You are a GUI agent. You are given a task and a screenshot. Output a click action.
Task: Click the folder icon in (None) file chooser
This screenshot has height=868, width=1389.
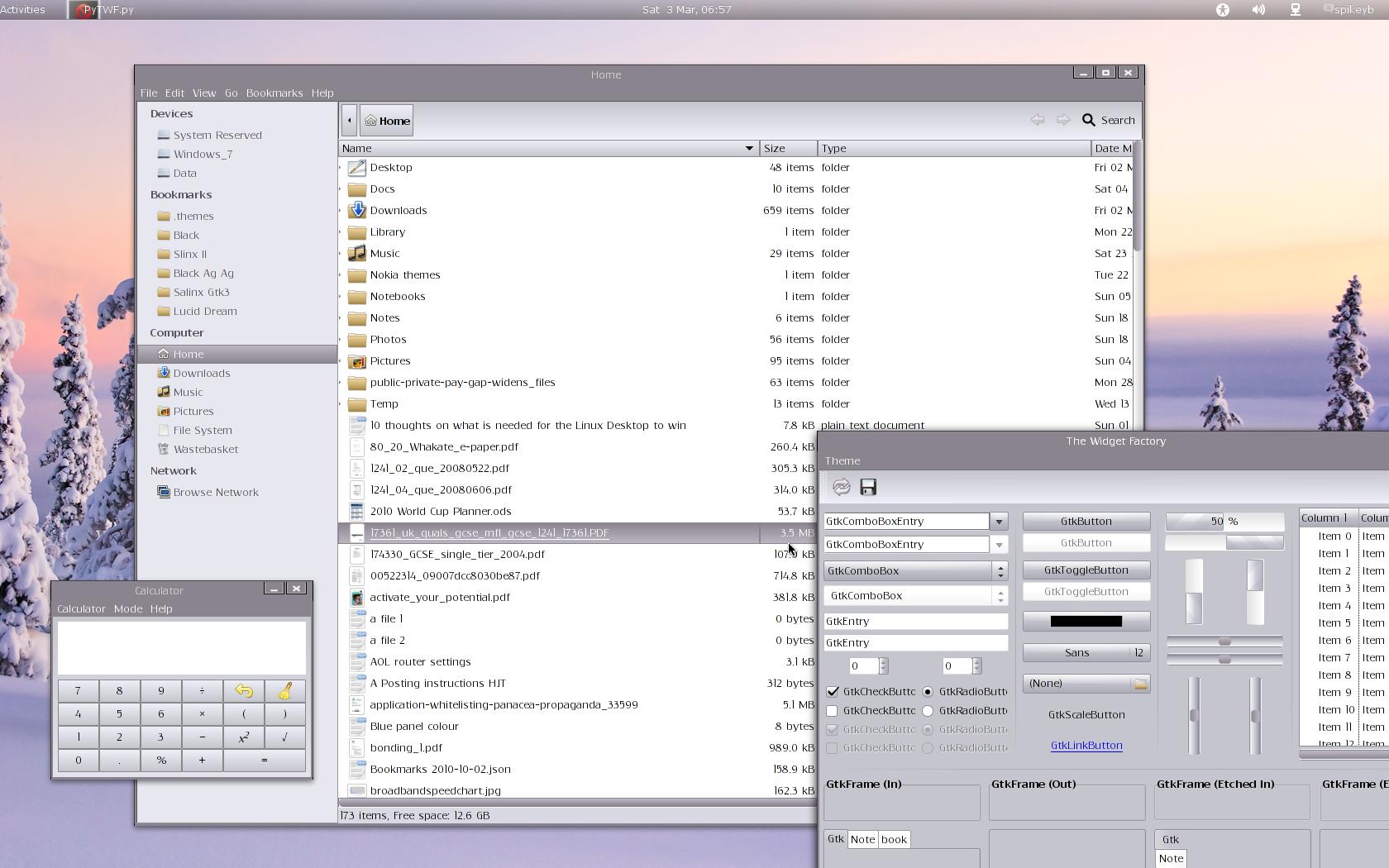pos(1140,684)
